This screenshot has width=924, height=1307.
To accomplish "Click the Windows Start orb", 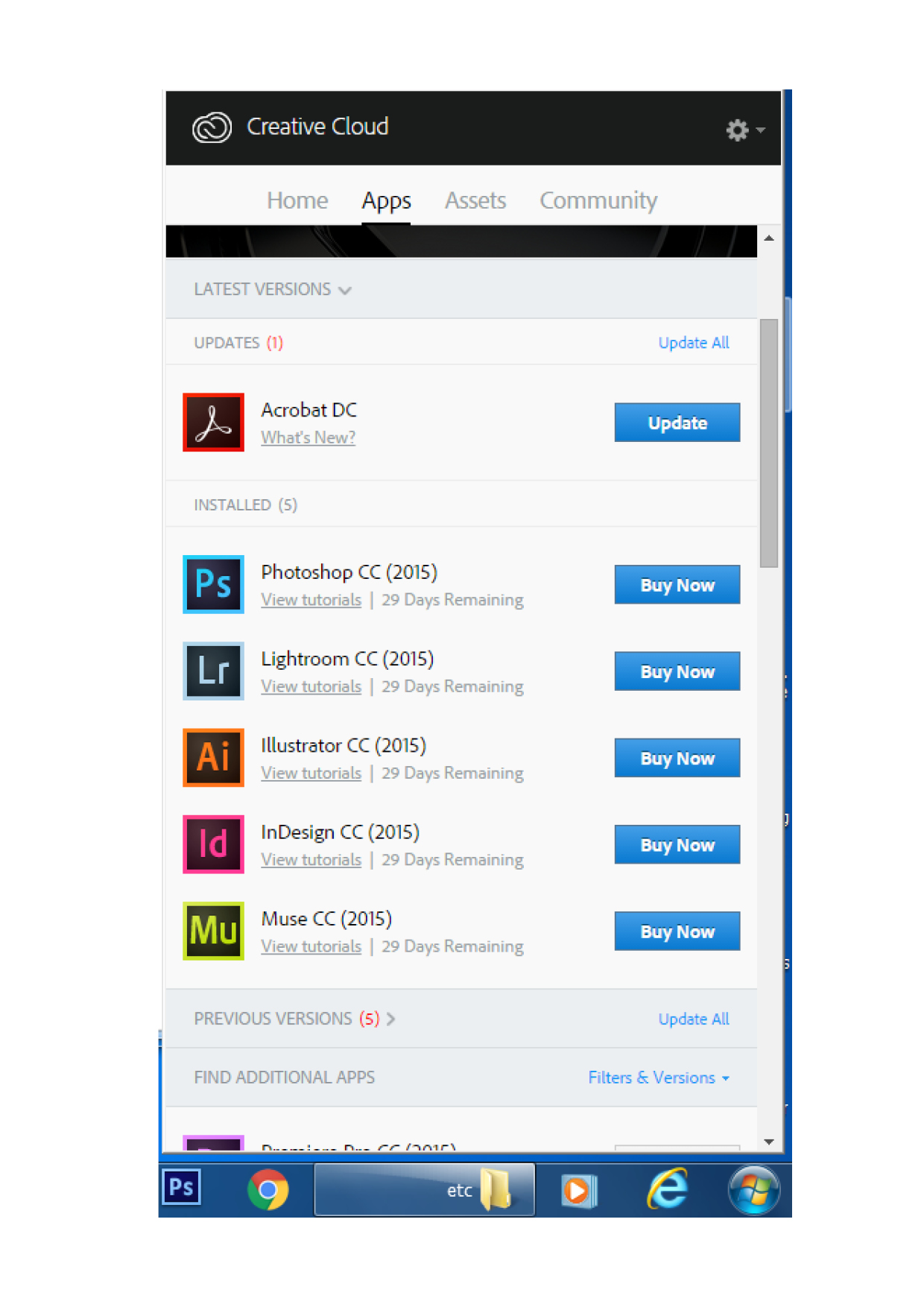I will click(x=753, y=1190).
